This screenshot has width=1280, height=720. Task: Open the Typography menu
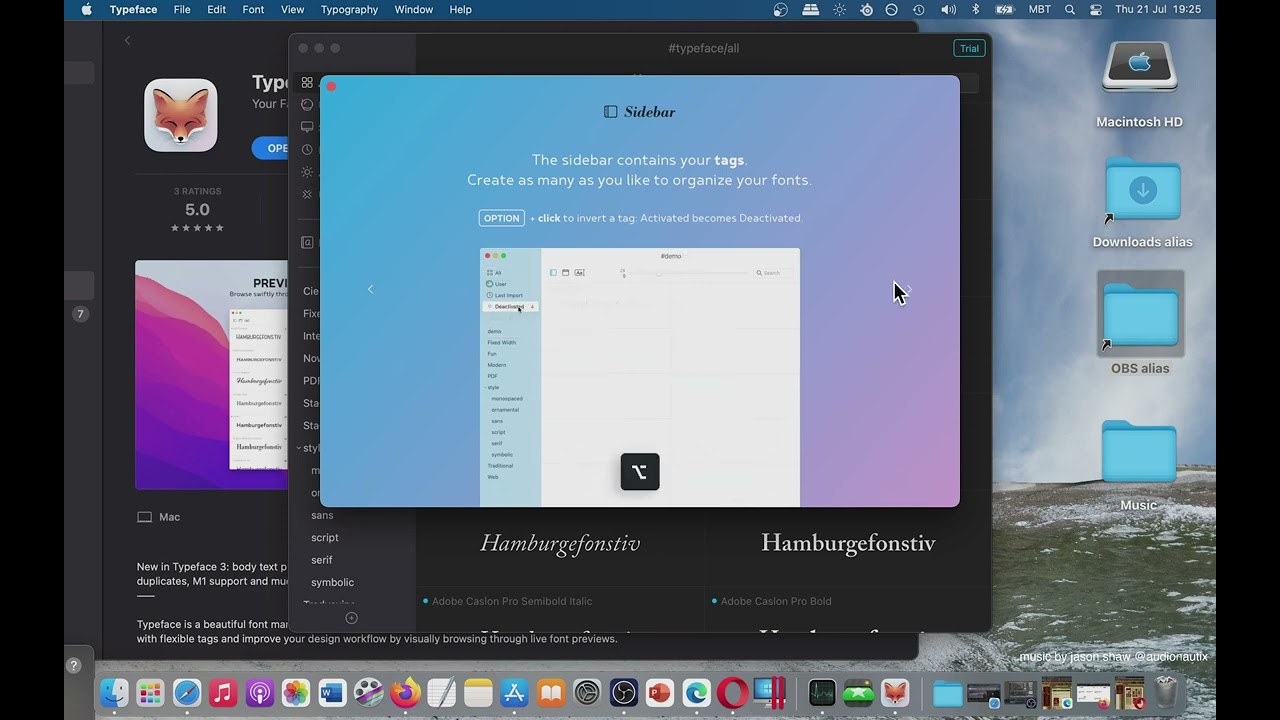tap(349, 9)
